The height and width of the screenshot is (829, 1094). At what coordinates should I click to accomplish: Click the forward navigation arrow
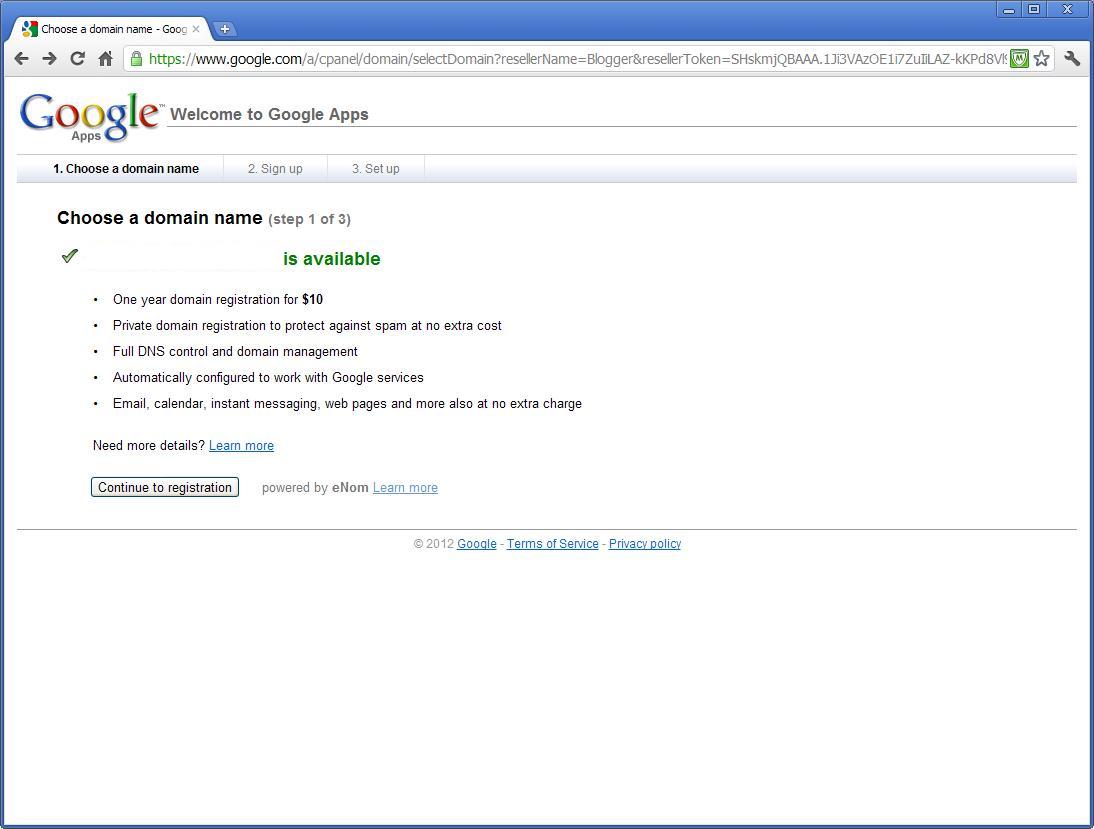pos(49,59)
